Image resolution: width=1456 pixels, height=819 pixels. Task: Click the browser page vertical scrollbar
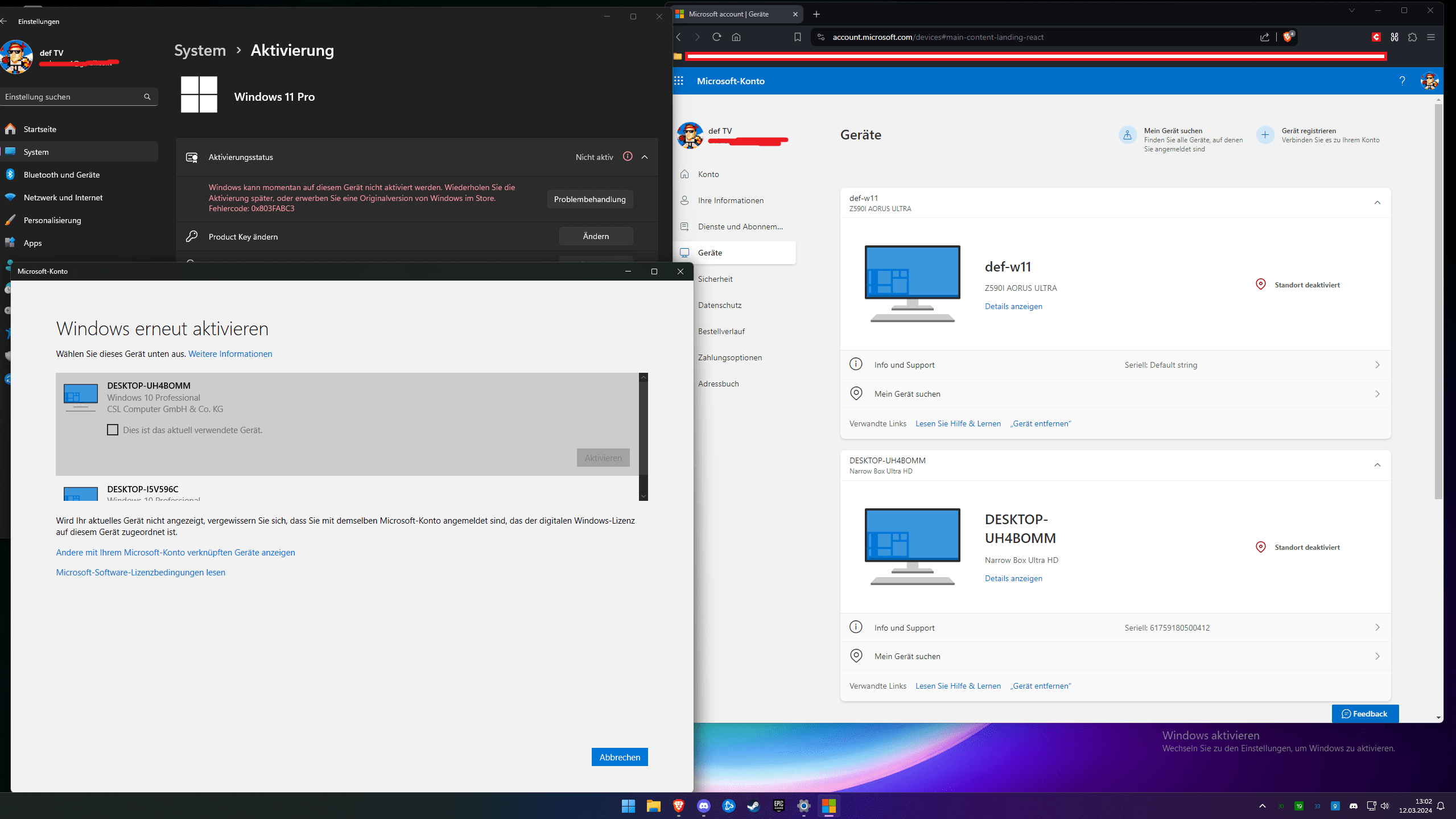coord(1439,301)
